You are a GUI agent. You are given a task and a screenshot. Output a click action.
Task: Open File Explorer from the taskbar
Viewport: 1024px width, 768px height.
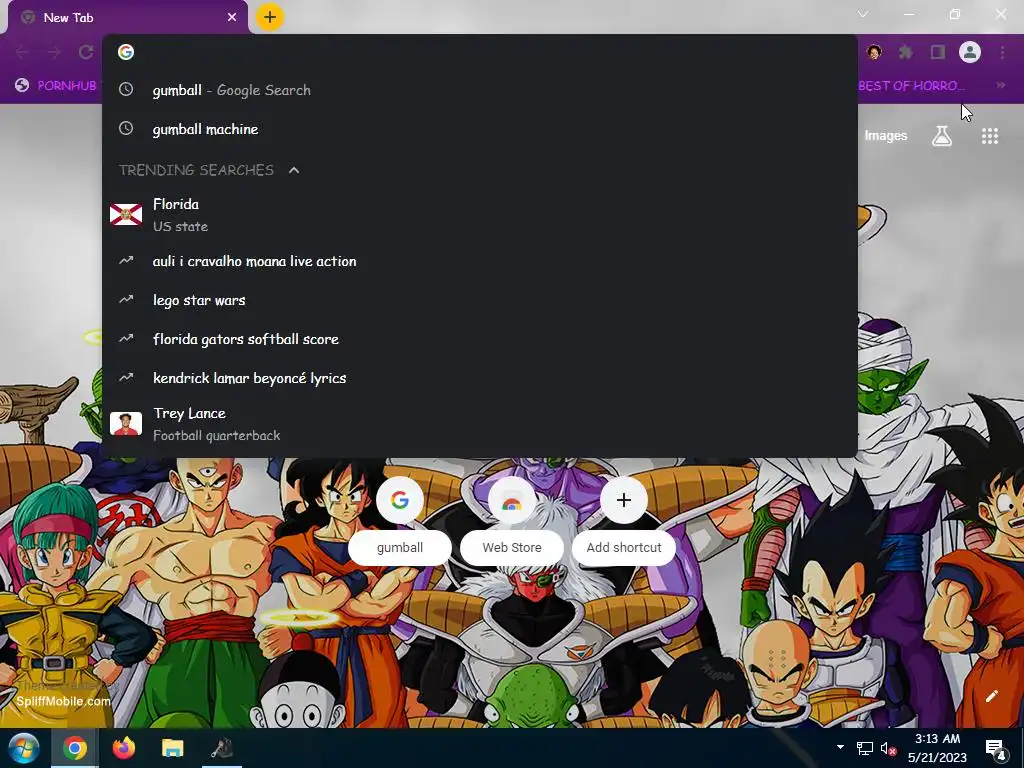[x=172, y=748]
